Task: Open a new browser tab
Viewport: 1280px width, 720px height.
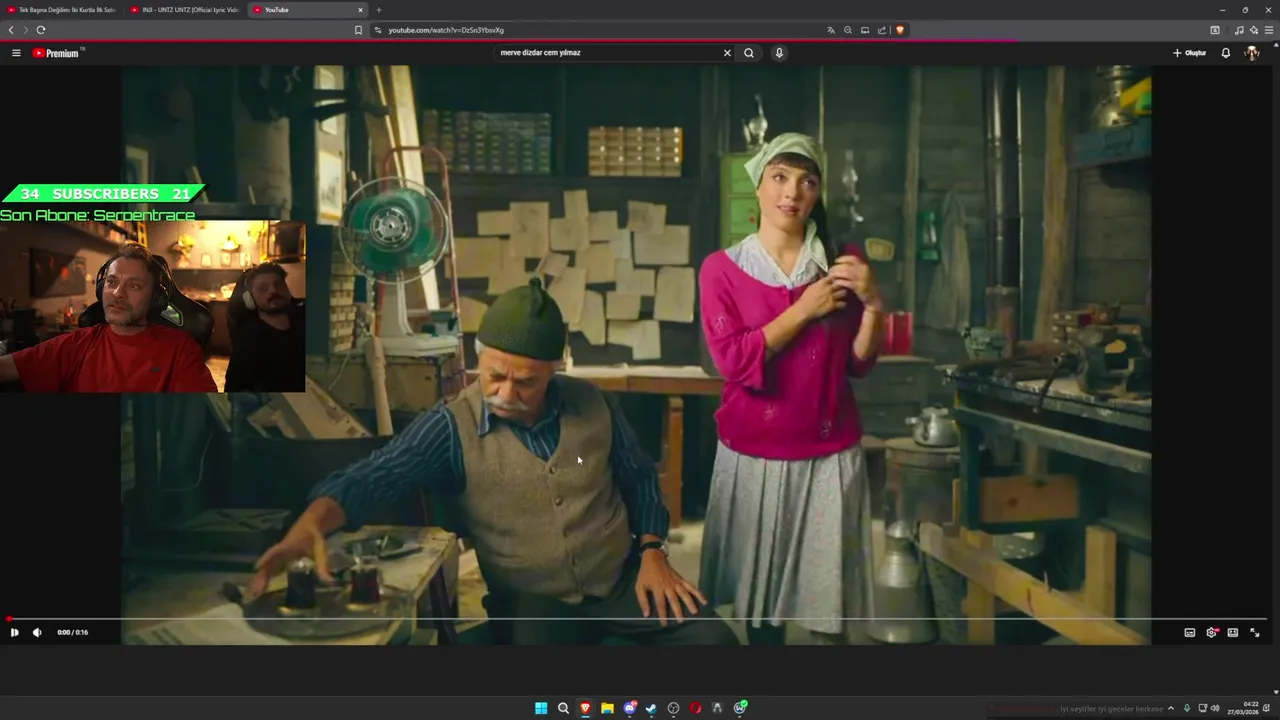Action: (378, 10)
